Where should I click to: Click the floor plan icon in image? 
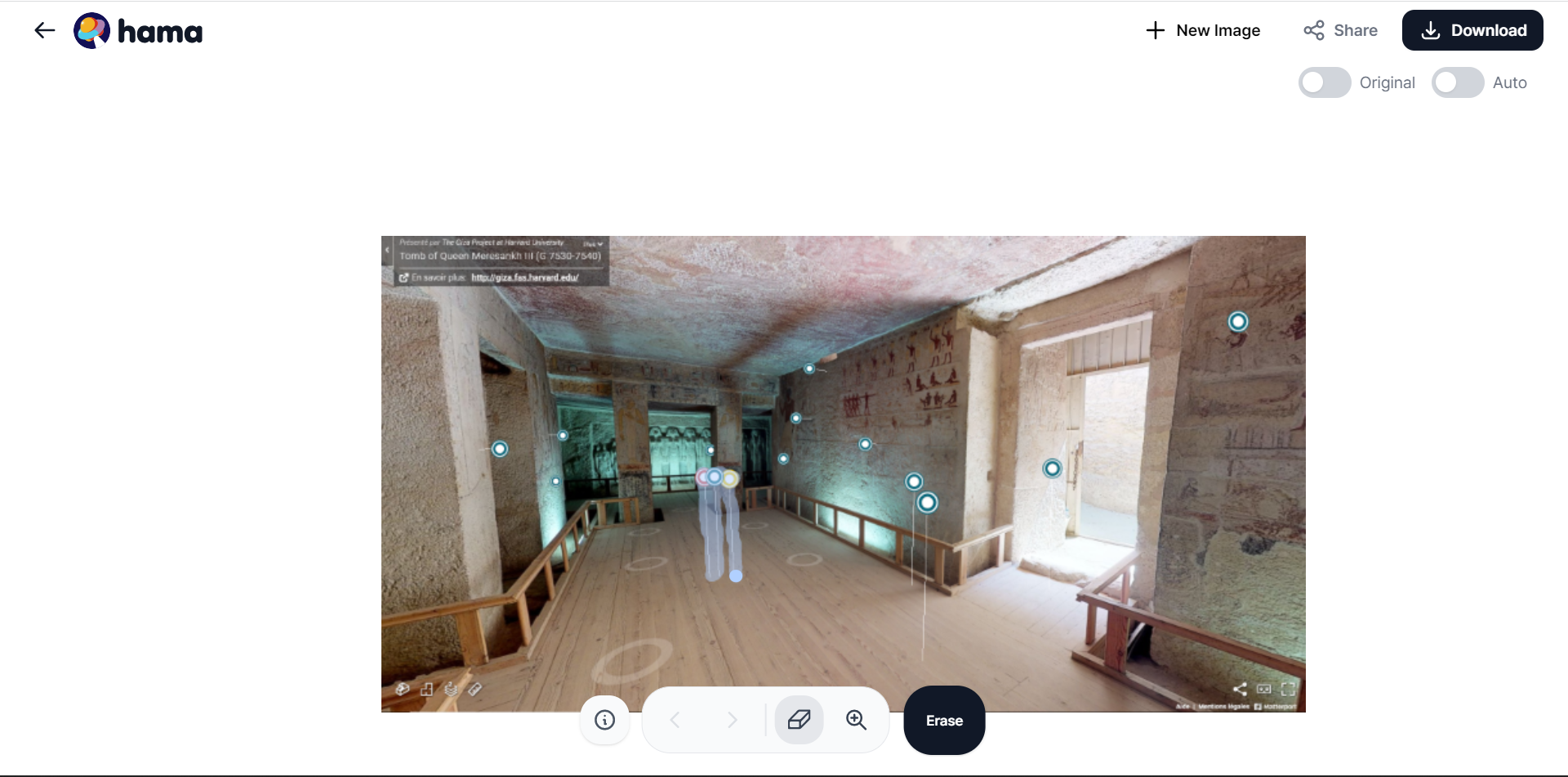tap(426, 689)
